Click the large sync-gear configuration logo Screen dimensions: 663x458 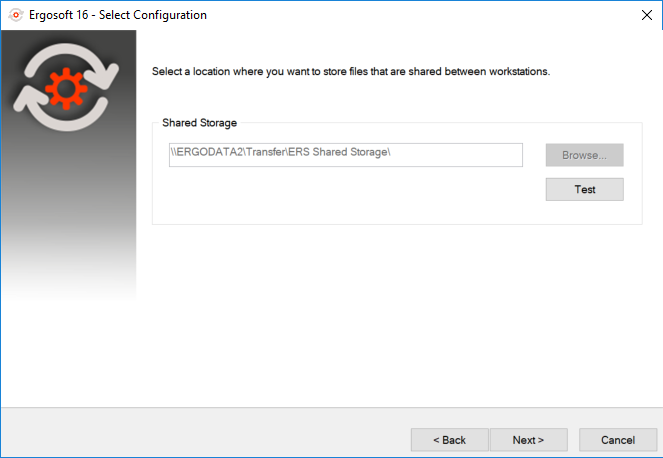pyautogui.click(x=66, y=87)
